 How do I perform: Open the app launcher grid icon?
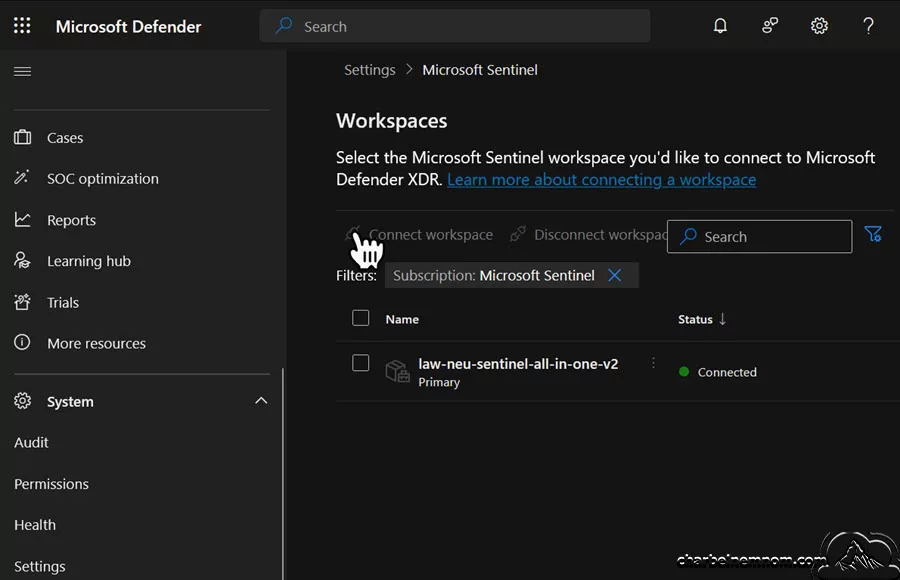pyautogui.click(x=22, y=25)
